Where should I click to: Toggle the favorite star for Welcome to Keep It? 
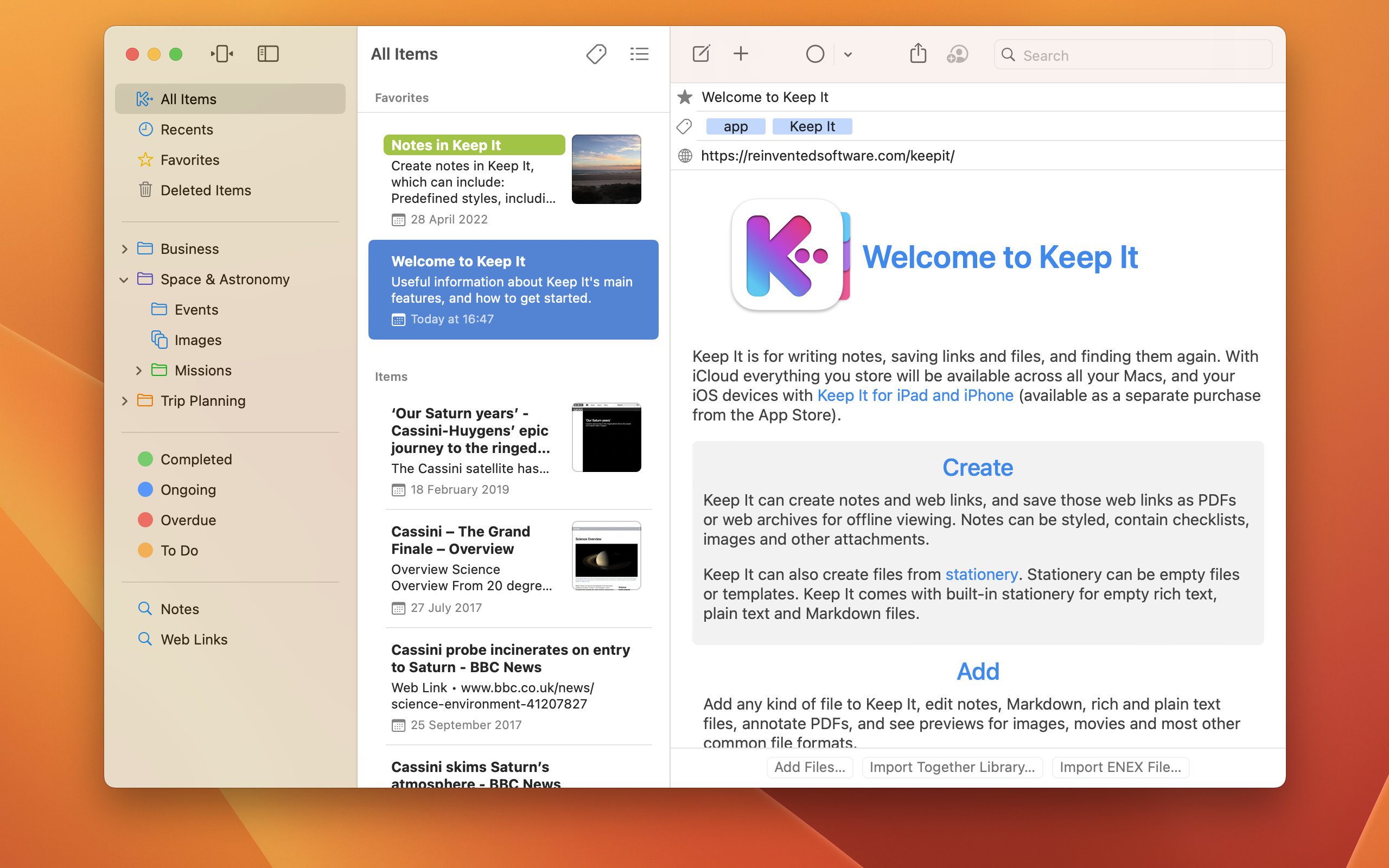click(684, 97)
